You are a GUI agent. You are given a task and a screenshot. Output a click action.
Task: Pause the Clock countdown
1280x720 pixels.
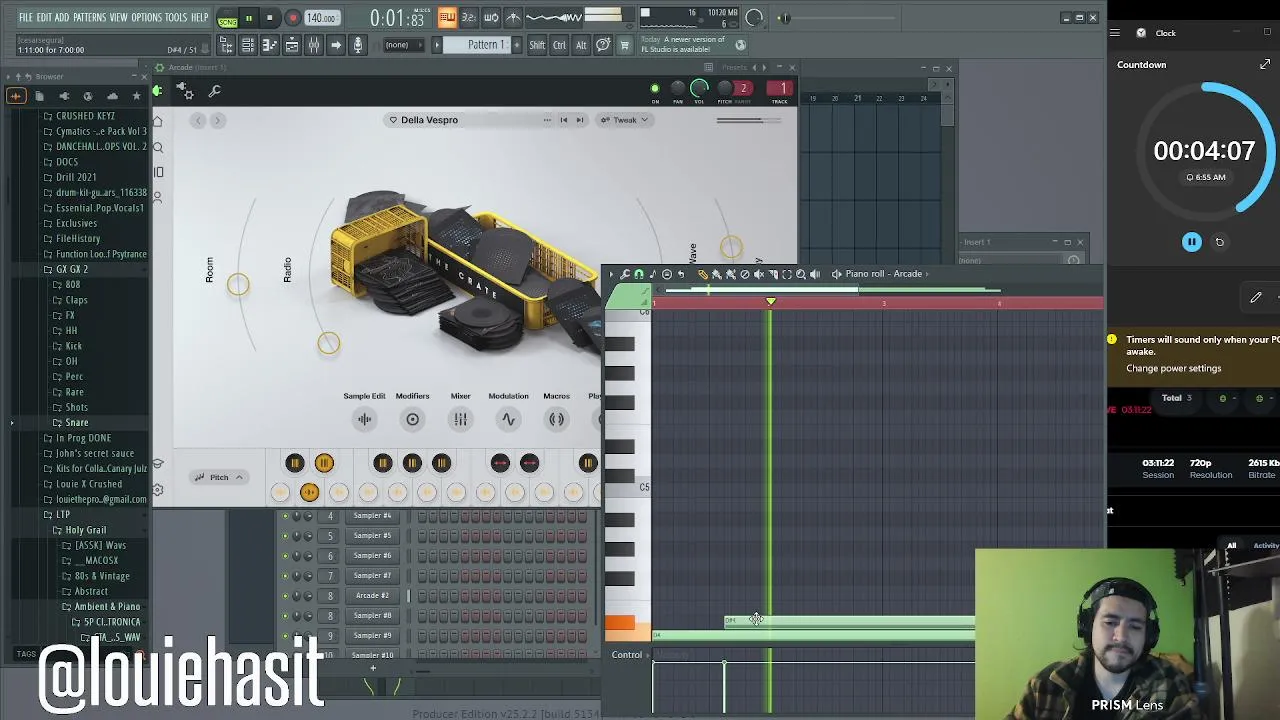click(x=1191, y=242)
